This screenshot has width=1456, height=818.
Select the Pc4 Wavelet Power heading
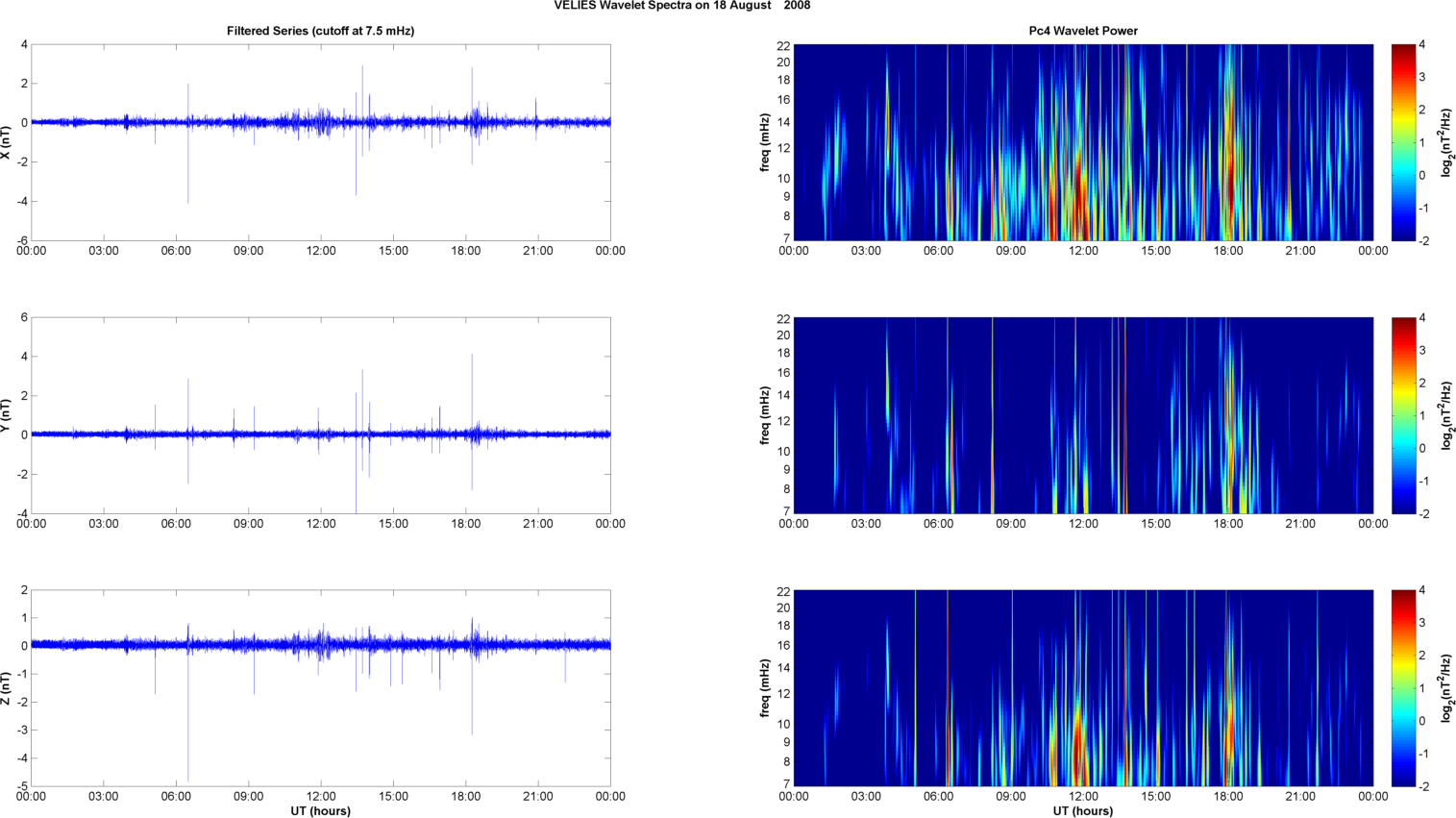[1082, 31]
